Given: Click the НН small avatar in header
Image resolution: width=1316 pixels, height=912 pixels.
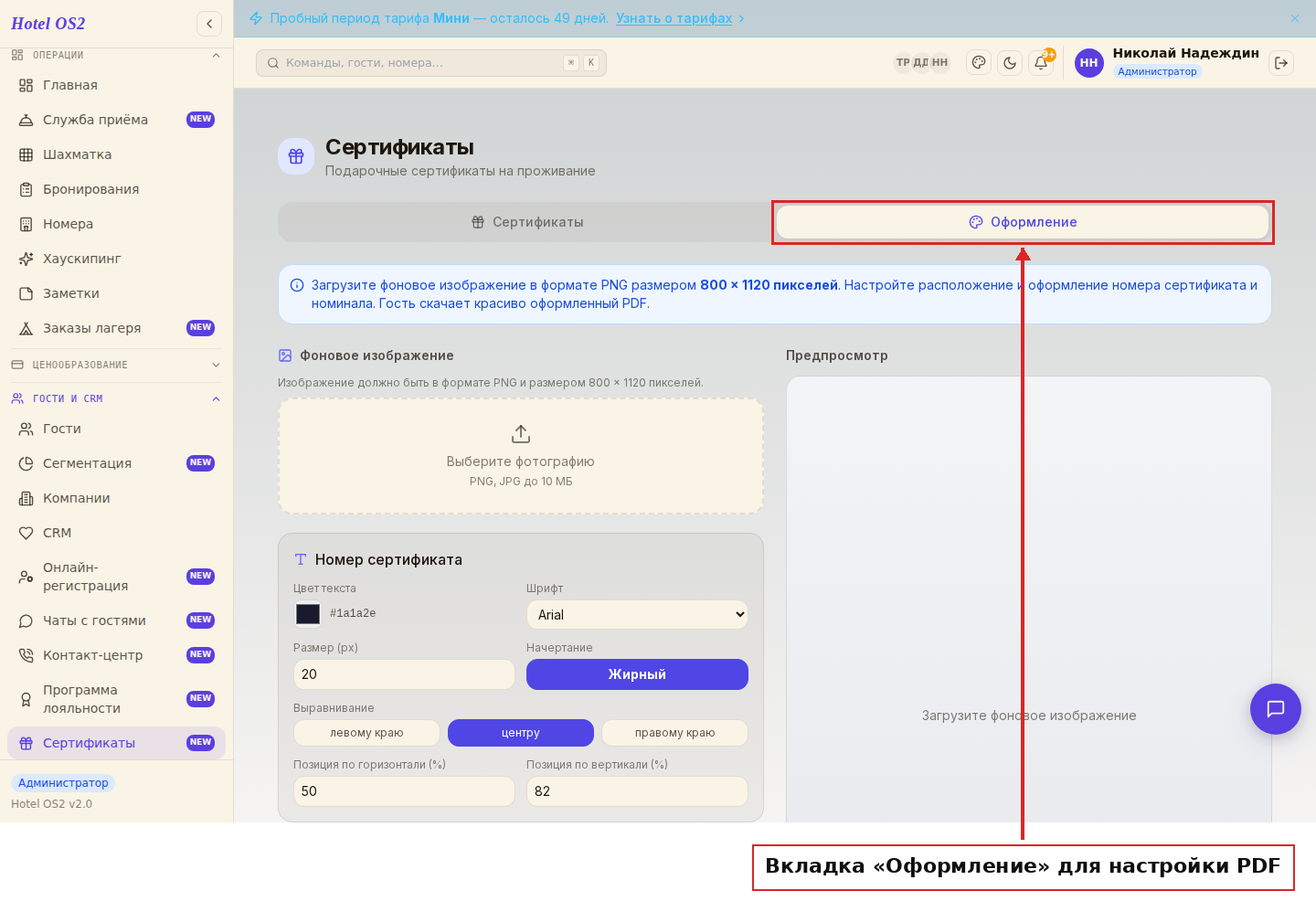Looking at the screenshot, I should click(x=940, y=62).
